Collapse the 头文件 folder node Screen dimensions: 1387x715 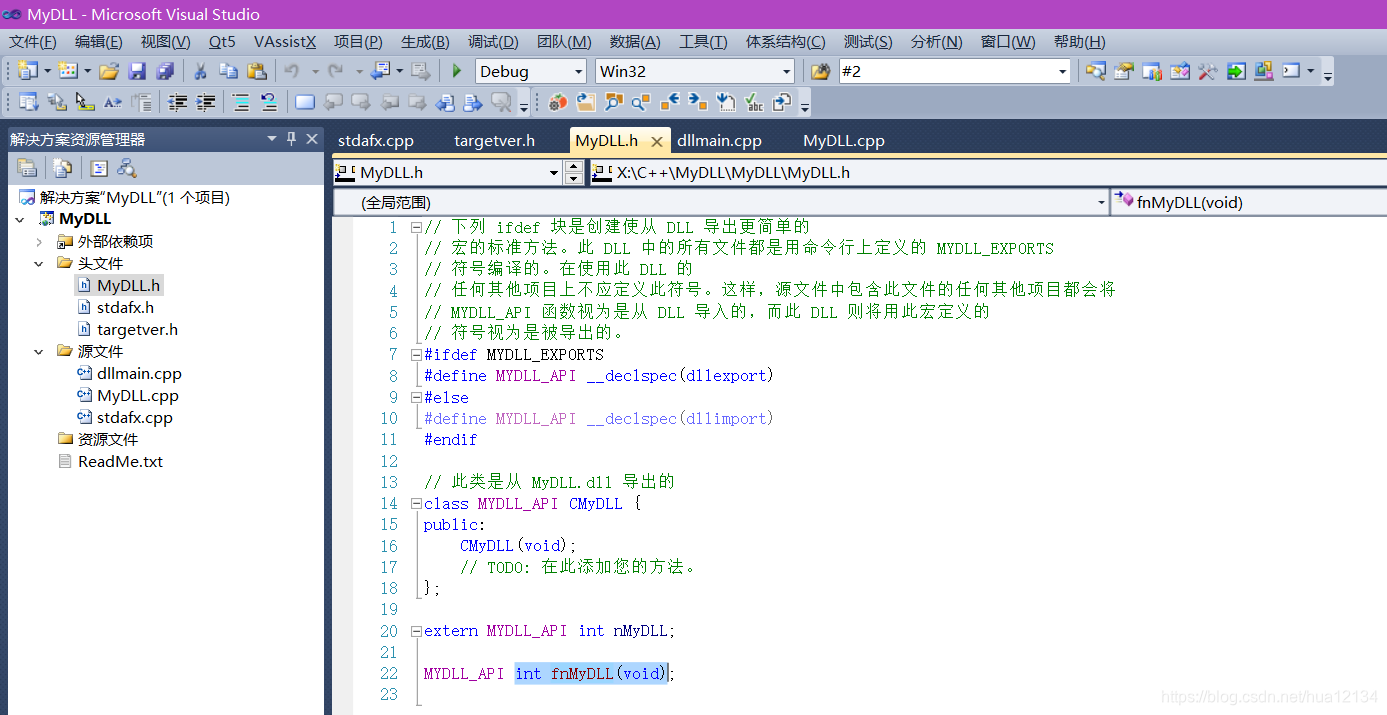(x=39, y=263)
